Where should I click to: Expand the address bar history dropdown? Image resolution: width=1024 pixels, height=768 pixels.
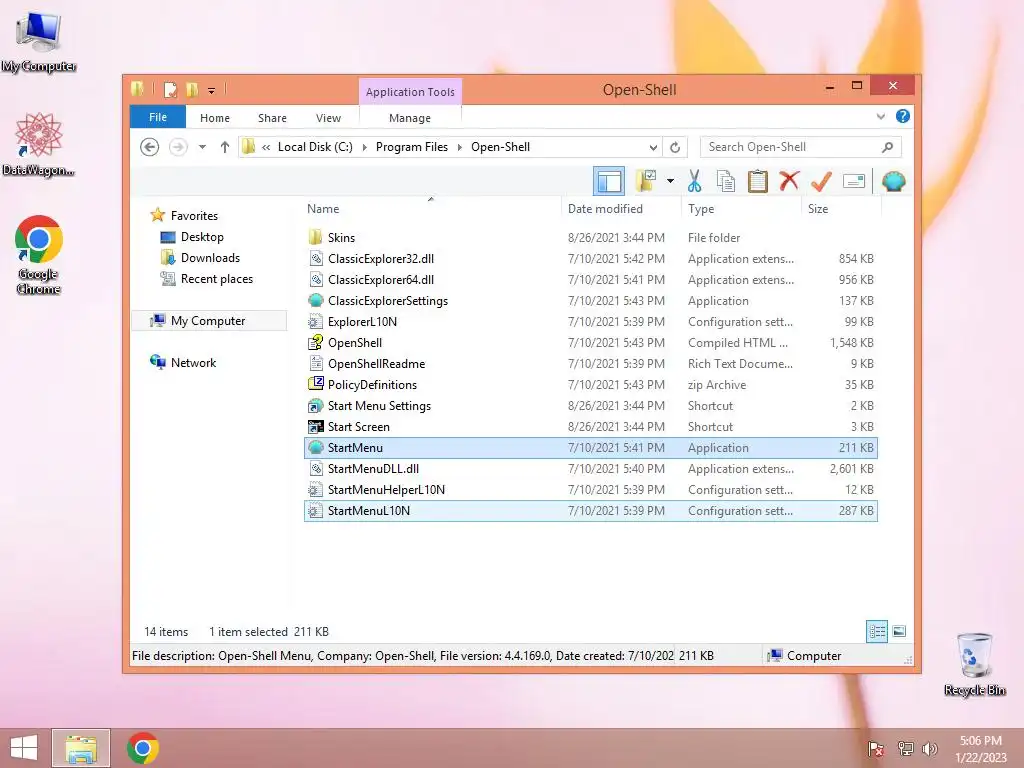pyautogui.click(x=652, y=148)
